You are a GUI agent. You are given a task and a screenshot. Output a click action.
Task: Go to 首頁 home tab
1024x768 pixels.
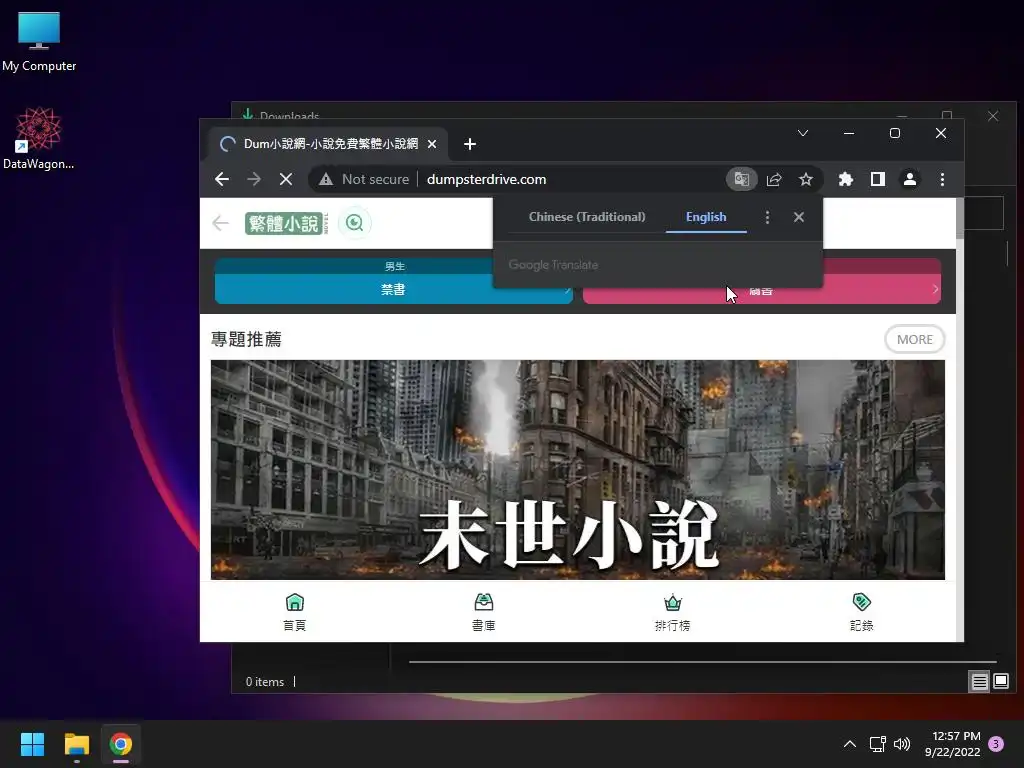pos(295,611)
